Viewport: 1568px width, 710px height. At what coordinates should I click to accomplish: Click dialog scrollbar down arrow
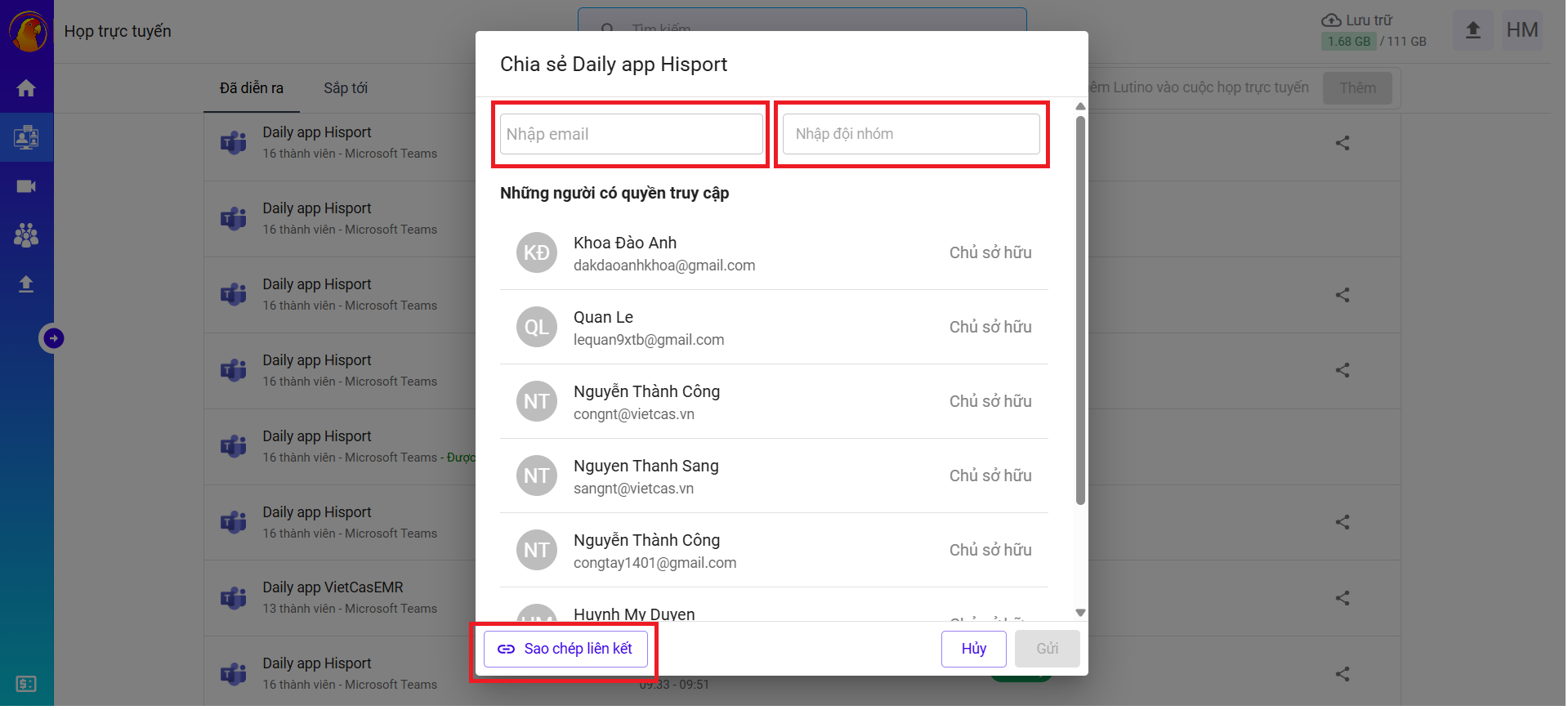tap(1080, 613)
